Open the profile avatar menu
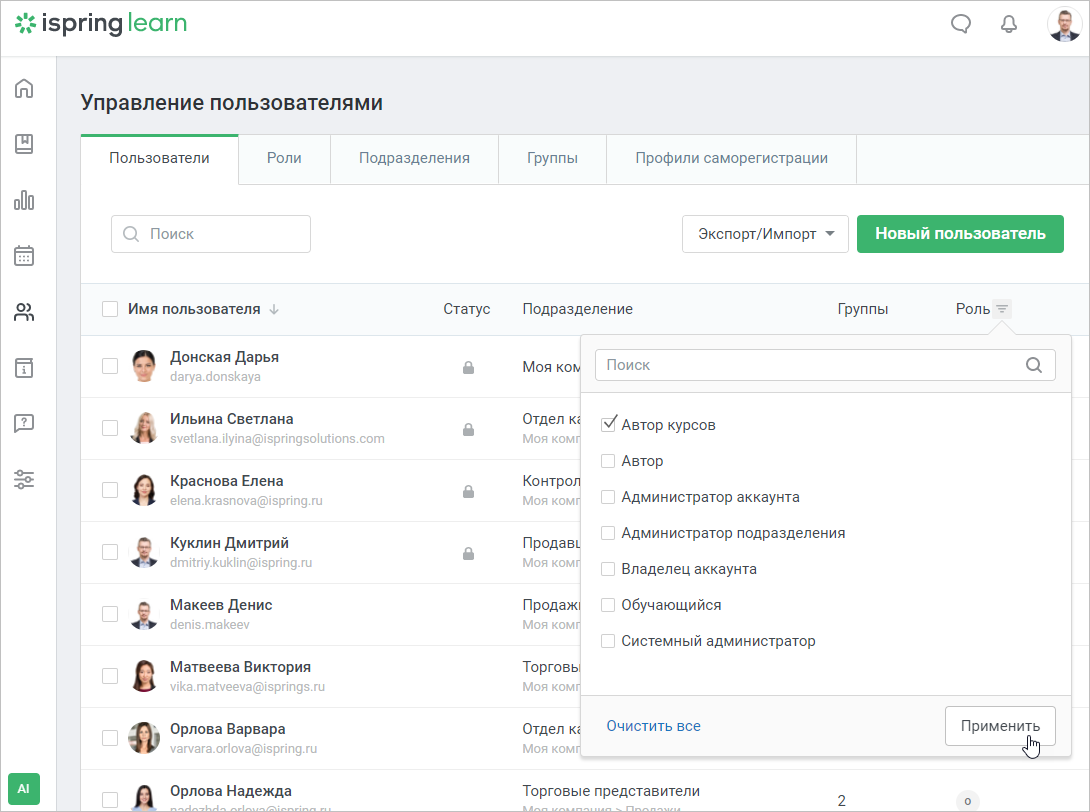The width and height of the screenshot is (1090, 812). pyautogui.click(x=1064, y=24)
